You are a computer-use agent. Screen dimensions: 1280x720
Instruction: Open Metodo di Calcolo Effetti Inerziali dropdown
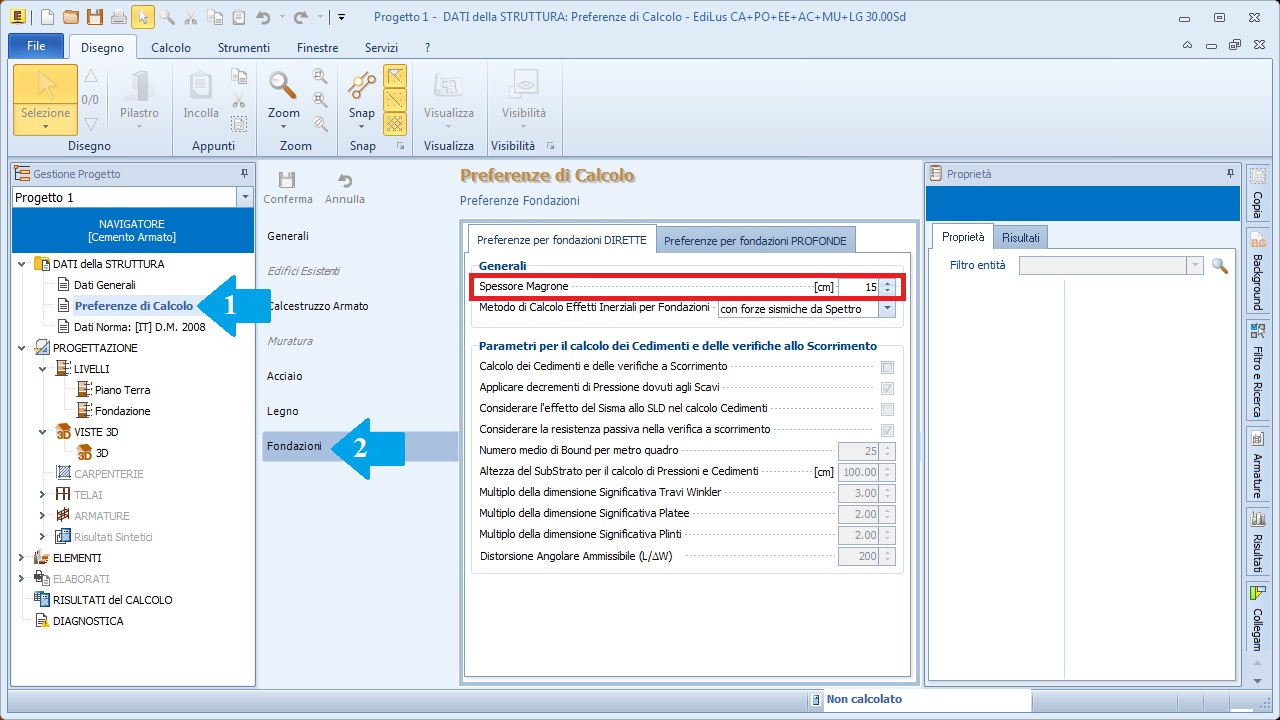coord(886,309)
